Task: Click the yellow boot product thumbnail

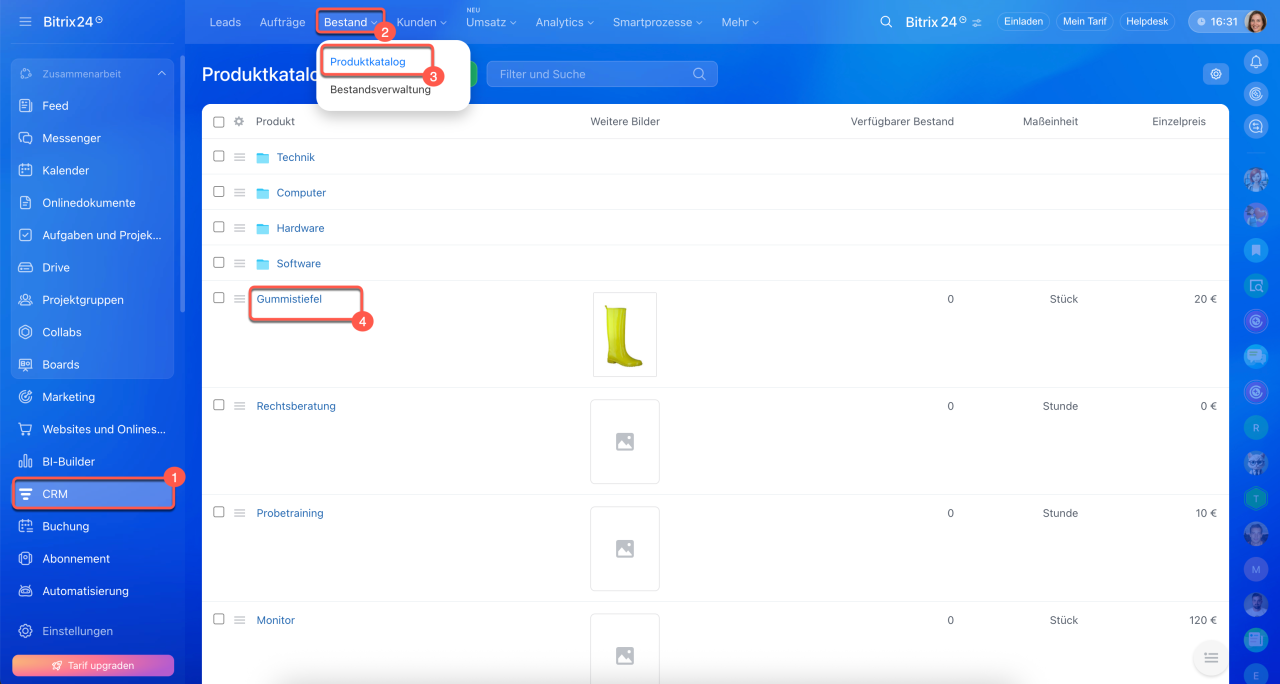Action: (625, 334)
